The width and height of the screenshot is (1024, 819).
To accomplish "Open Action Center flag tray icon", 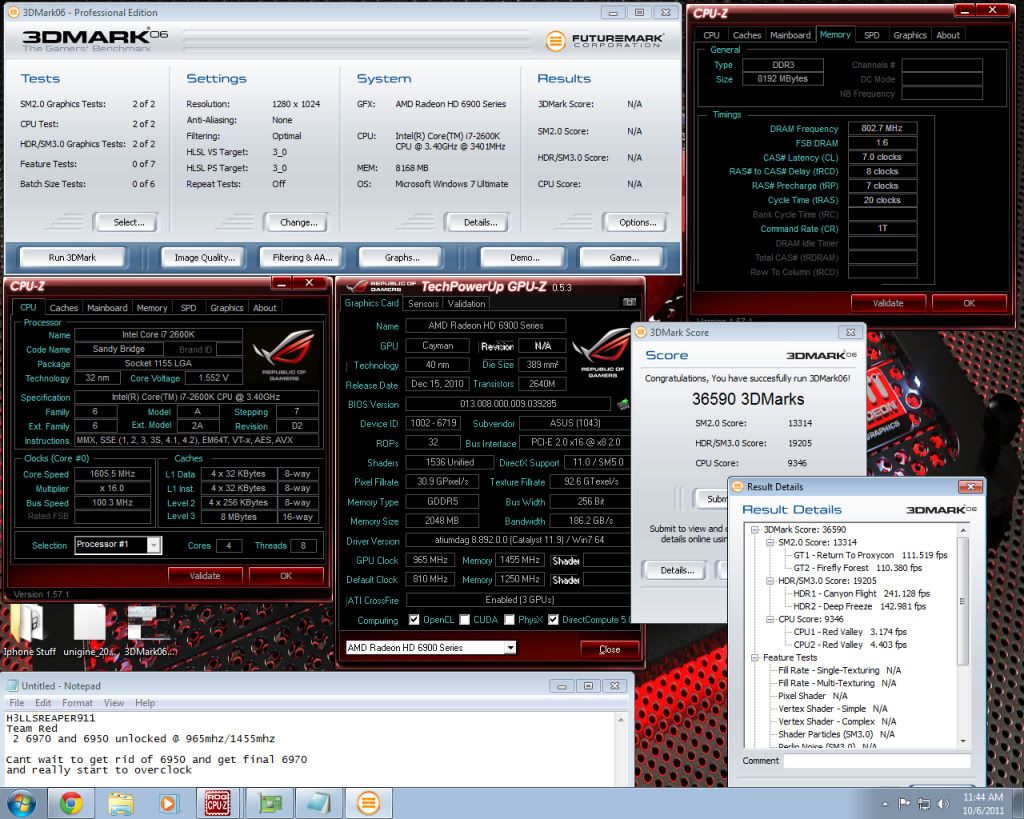I will (904, 803).
